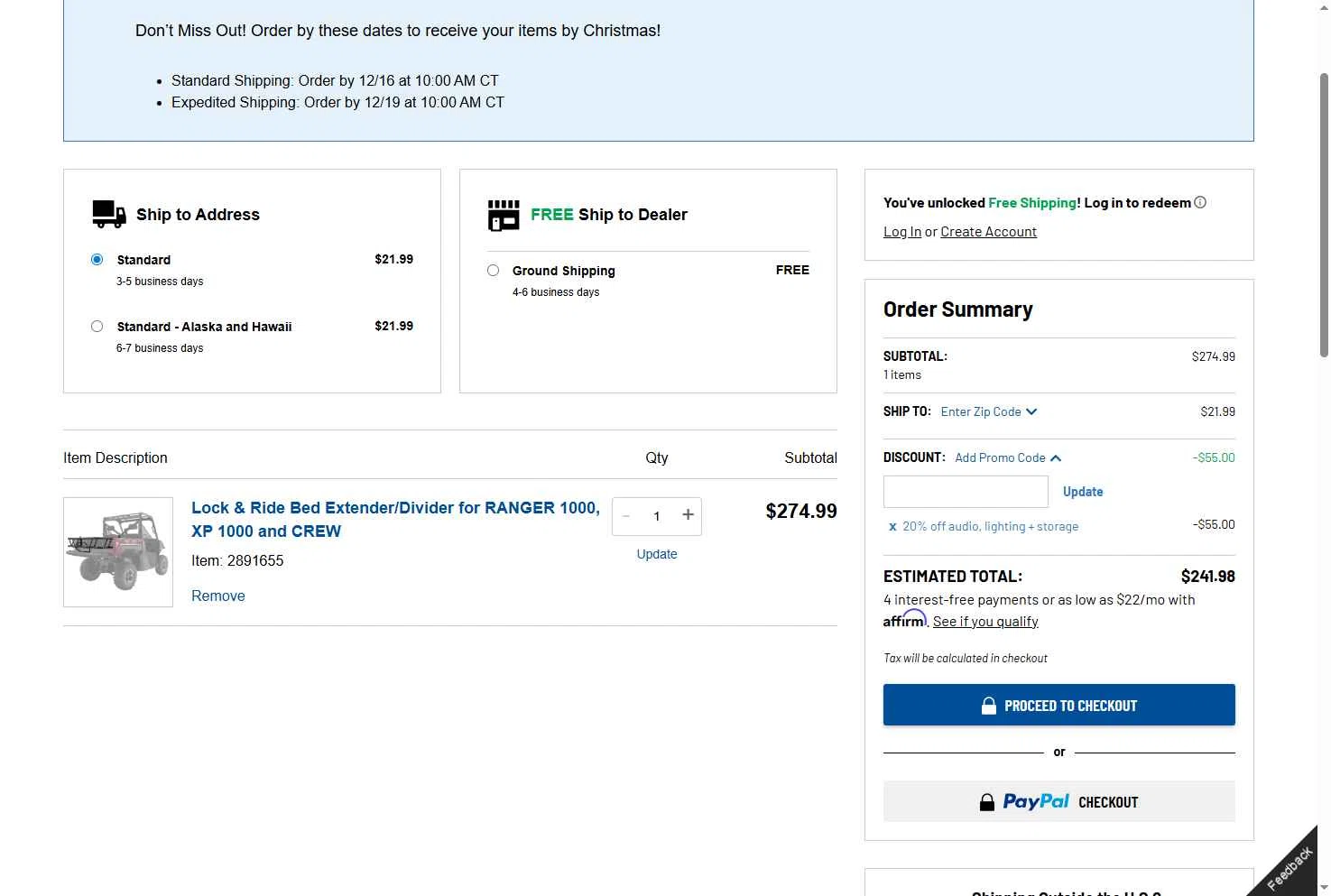Screen dimensions: 1331x896
Task: Click the info icon next to Log in to redeem
Action: coord(1200,202)
